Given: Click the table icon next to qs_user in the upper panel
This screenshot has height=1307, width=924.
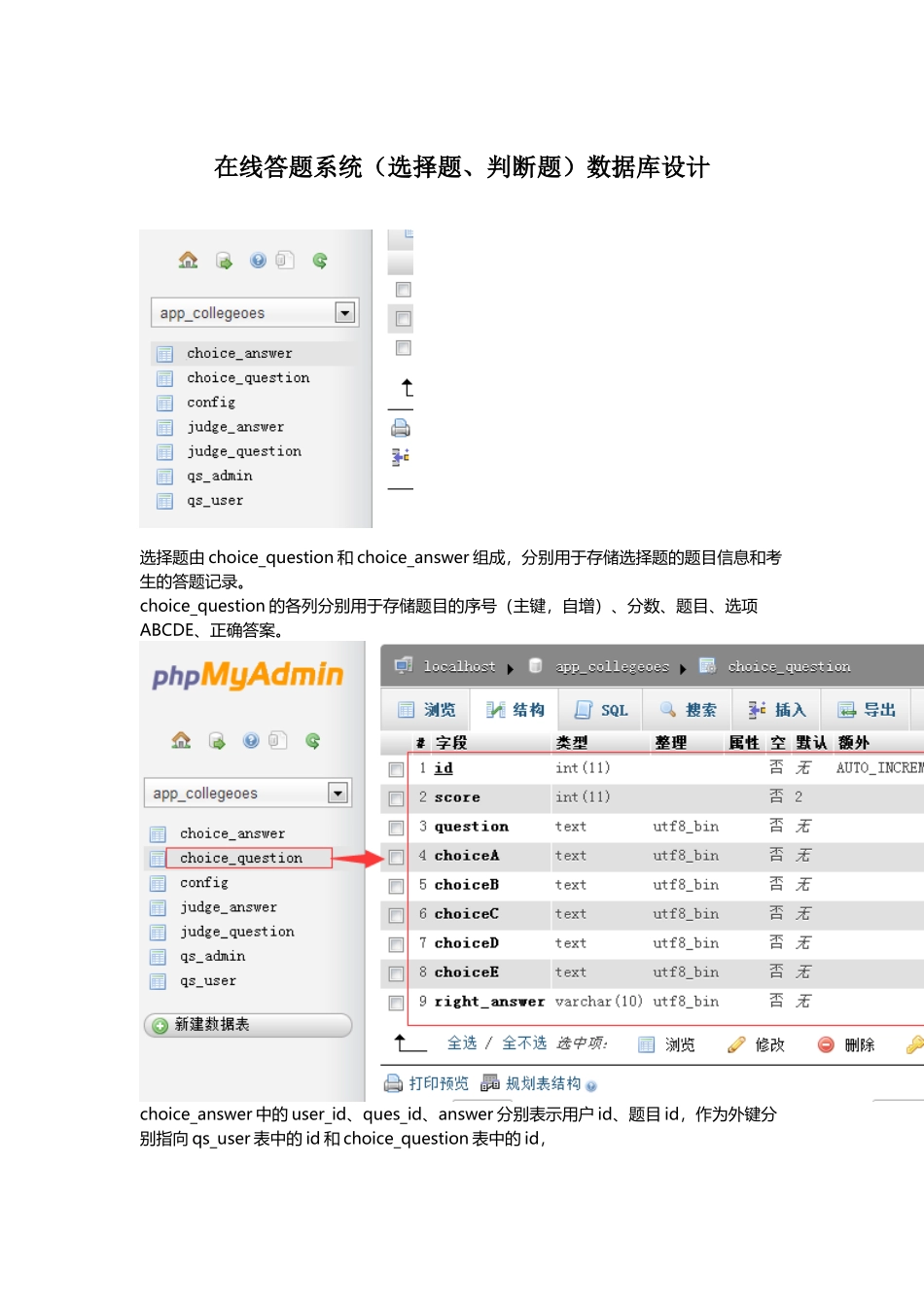Looking at the screenshot, I should tap(165, 502).
